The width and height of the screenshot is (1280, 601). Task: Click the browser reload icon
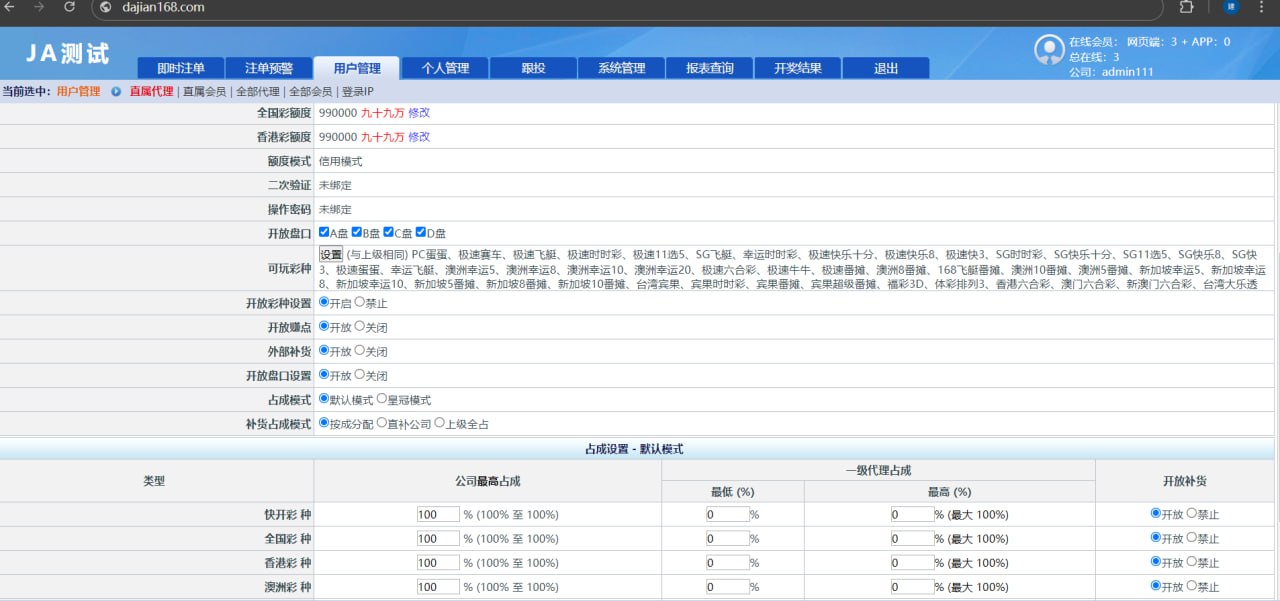(69, 7)
